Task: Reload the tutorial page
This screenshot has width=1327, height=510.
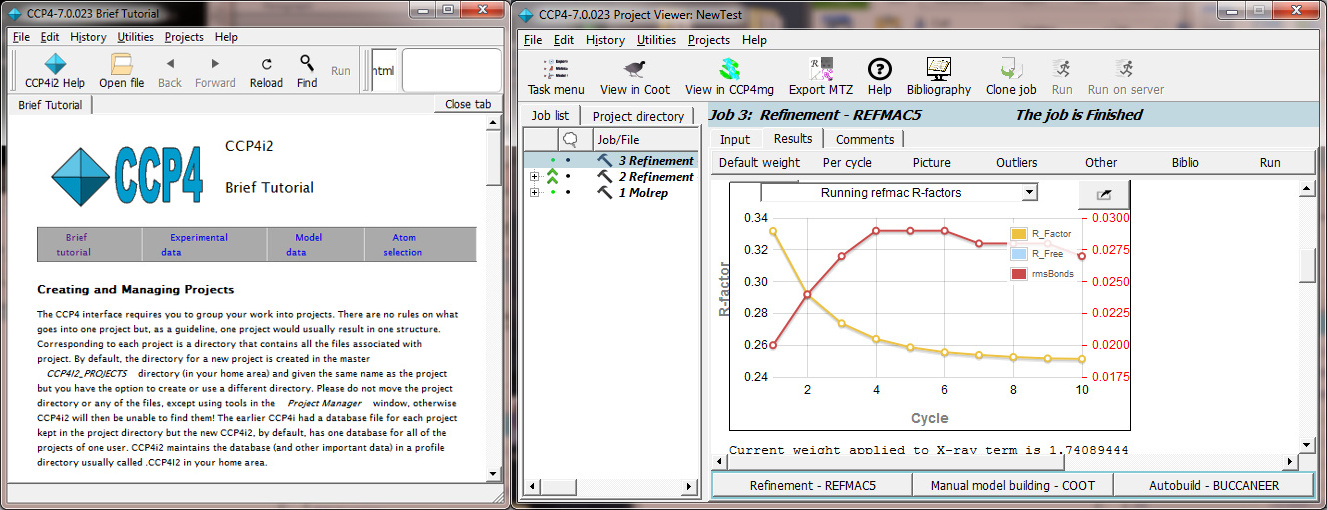Action: tap(266, 71)
